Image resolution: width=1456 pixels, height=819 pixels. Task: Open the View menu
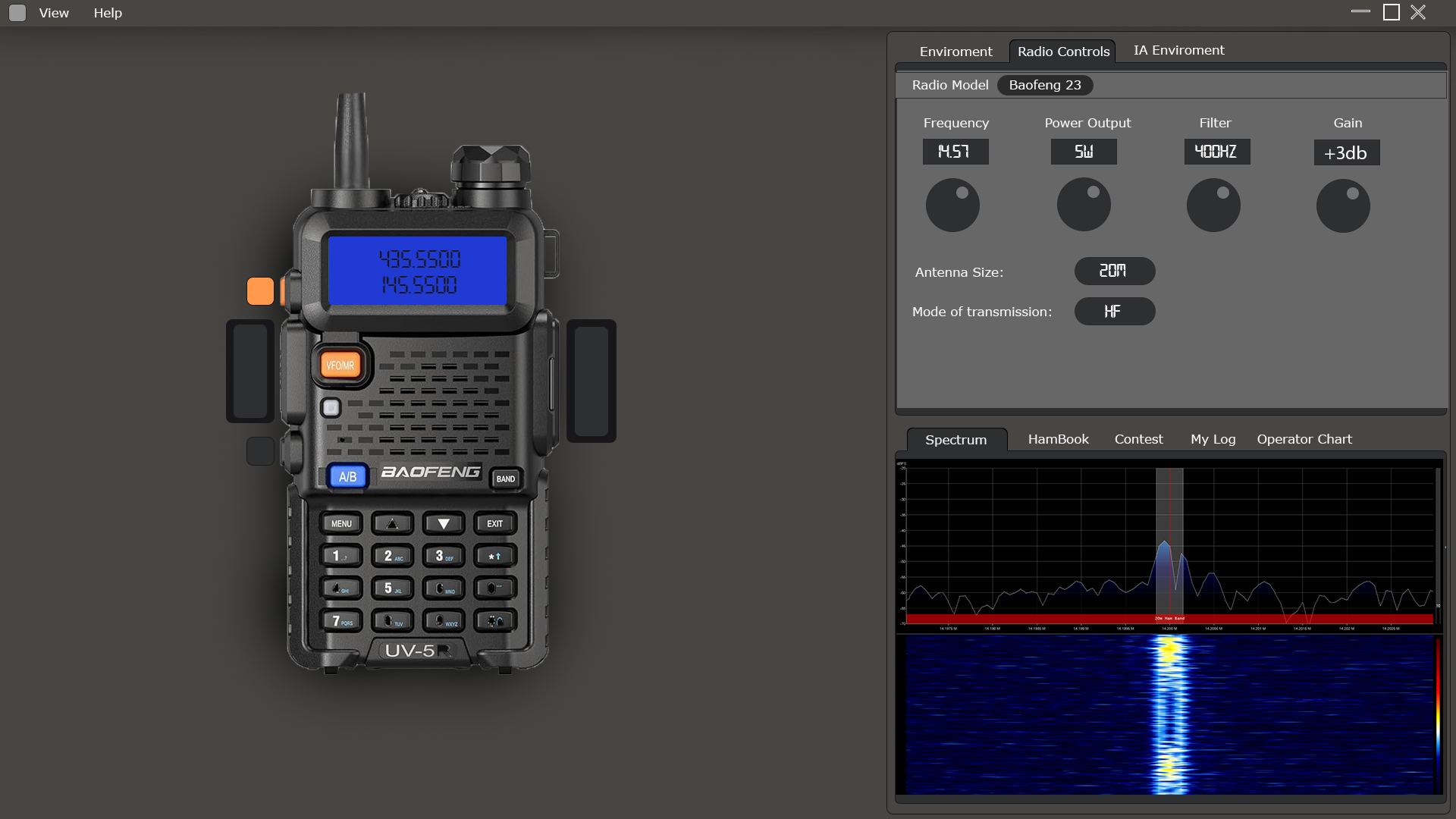point(54,13)
